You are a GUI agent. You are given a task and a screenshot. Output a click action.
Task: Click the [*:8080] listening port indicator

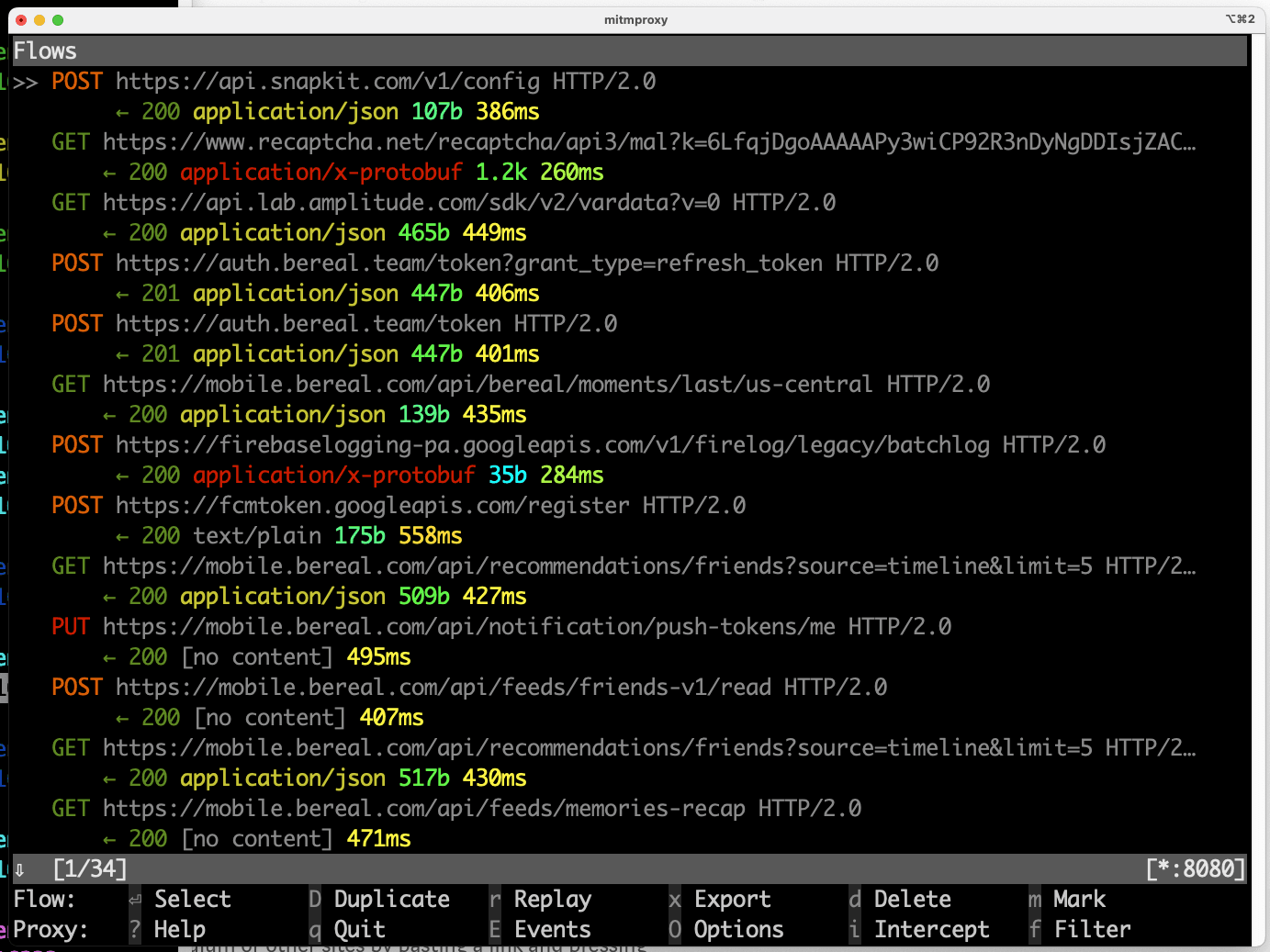(x=1196, y=868)
